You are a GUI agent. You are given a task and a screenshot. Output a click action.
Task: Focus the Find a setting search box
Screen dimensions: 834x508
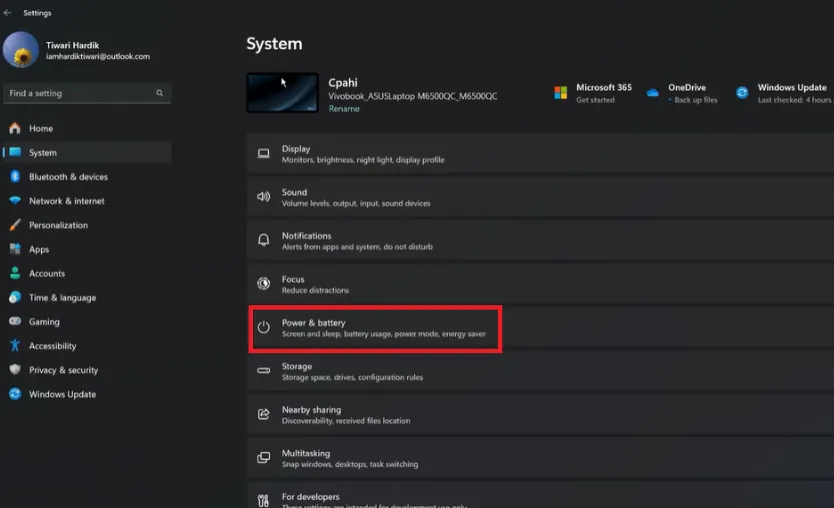[87, 93]
